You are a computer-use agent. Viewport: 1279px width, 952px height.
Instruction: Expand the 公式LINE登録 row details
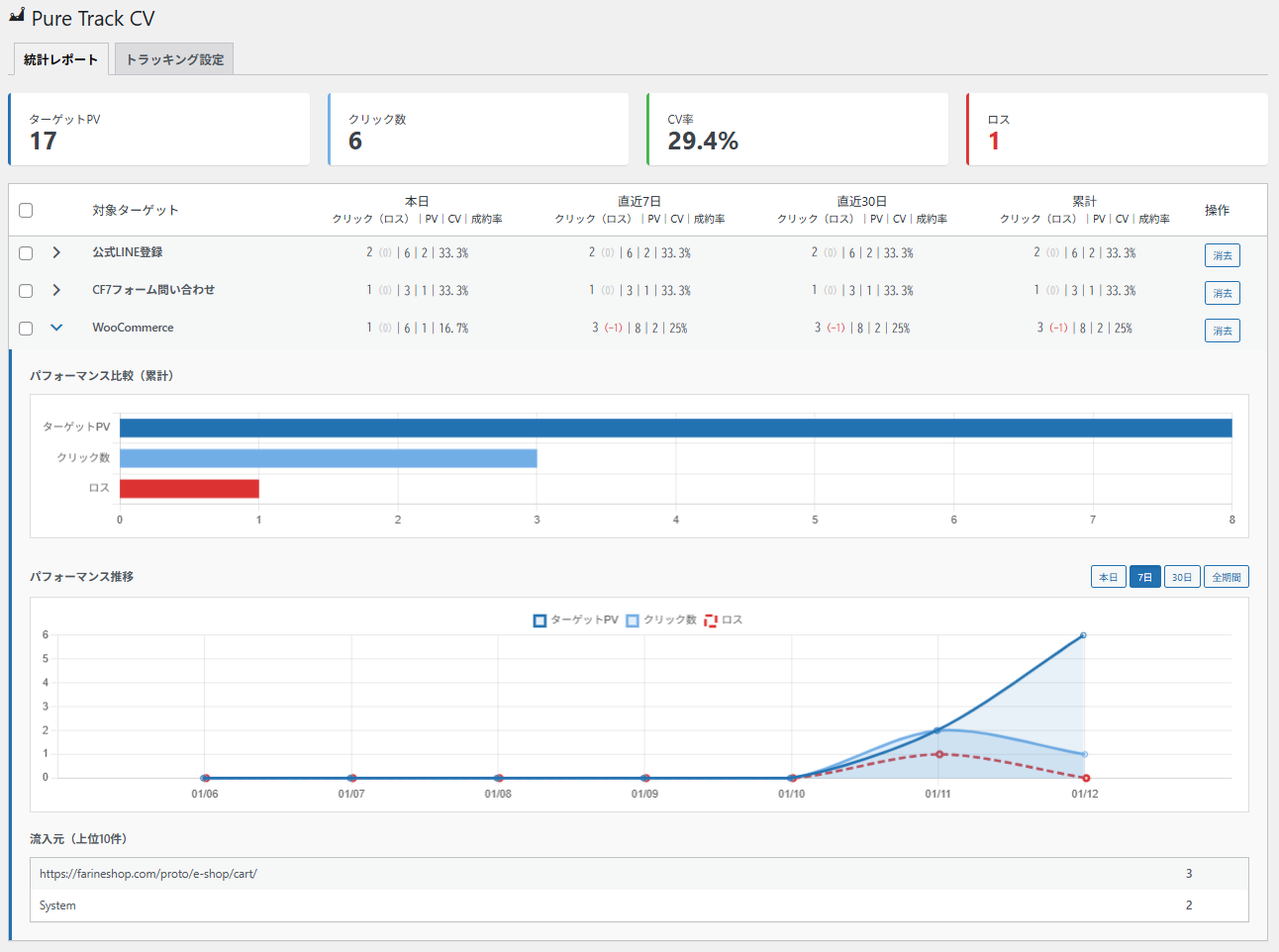(56, 252)
